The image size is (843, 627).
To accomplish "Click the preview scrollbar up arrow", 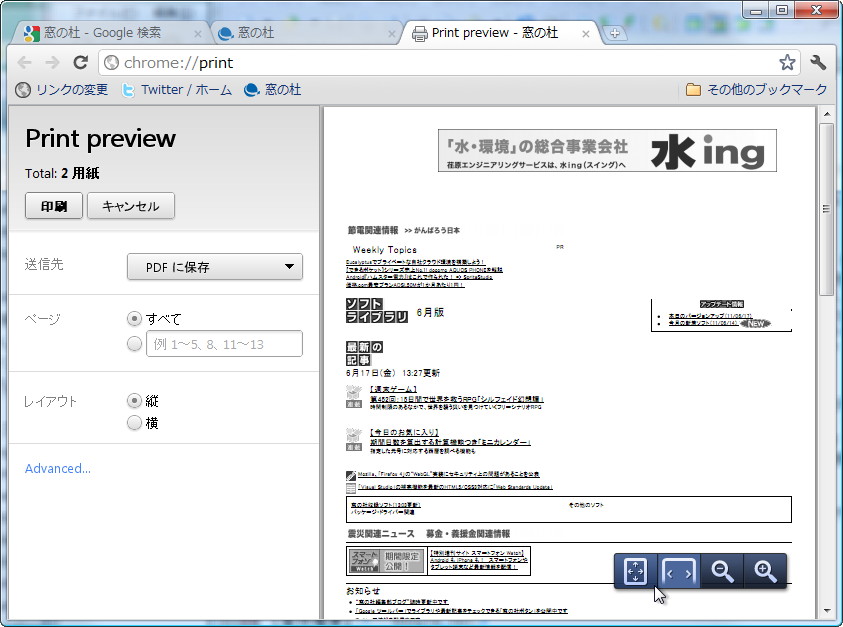I will click(826, 113).
